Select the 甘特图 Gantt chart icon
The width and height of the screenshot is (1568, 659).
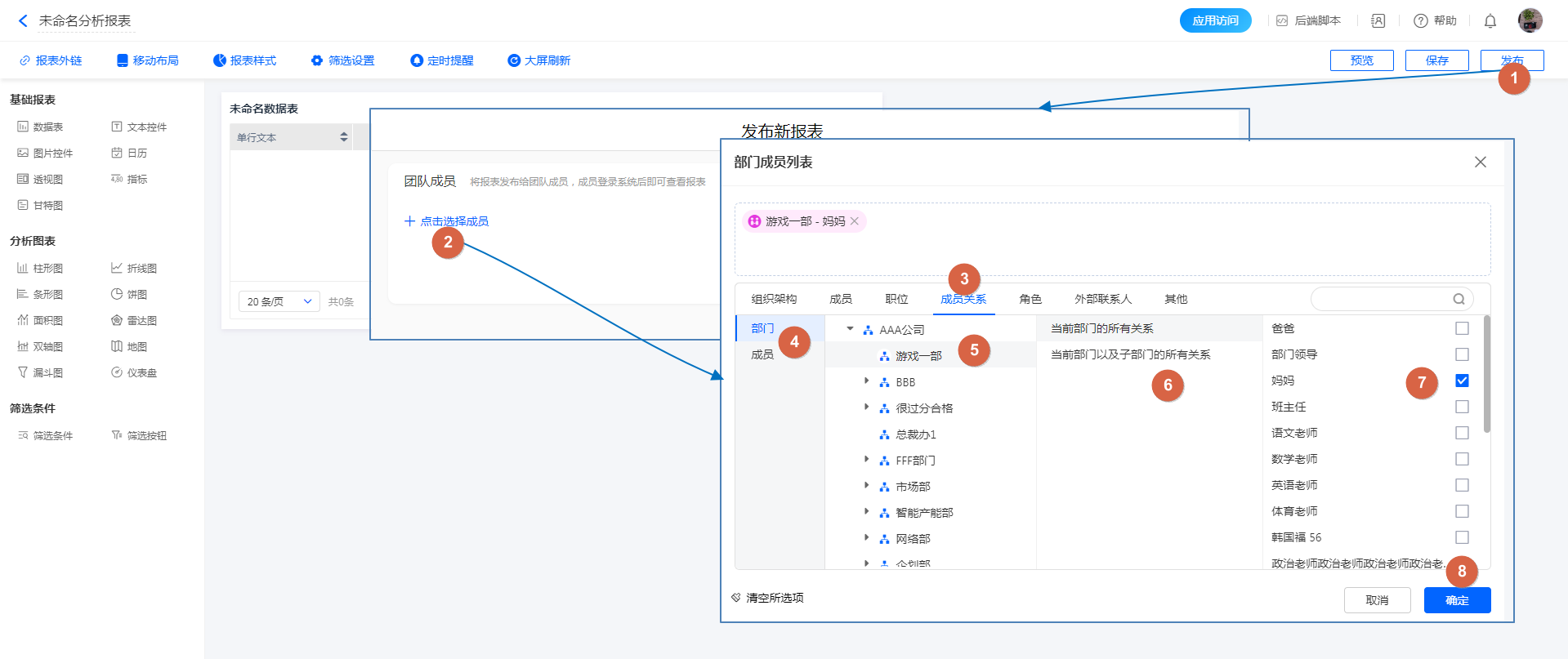[23, 205]
